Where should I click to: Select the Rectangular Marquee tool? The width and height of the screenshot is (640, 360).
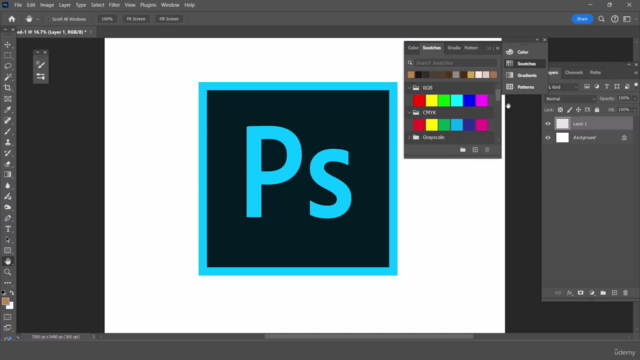pyautogui.click(x=8, y=55)
